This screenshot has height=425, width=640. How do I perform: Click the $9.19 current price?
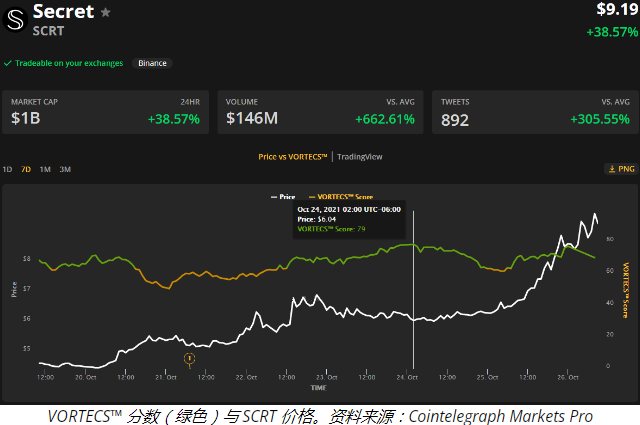tap(617, 9)
